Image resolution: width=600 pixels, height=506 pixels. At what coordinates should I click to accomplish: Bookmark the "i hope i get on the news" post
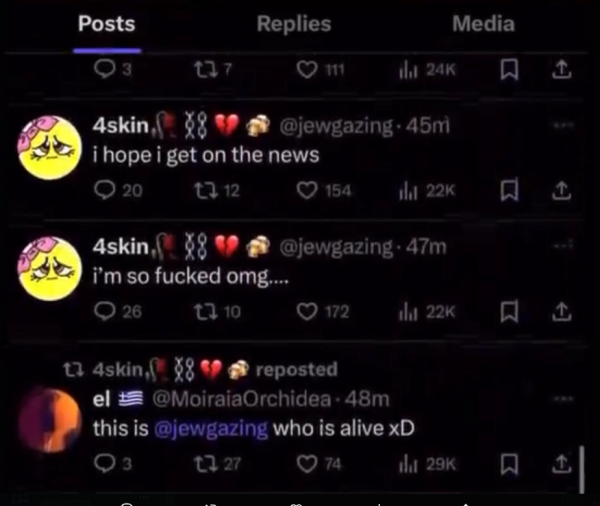pyautogui.click(x=509, y=190)
